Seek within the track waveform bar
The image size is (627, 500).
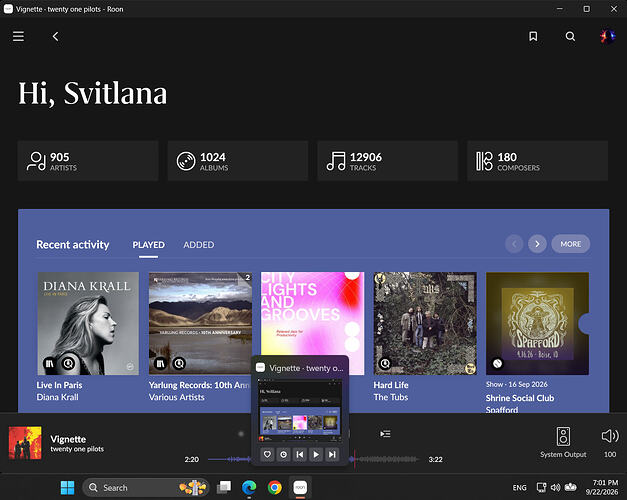point(314,459)
